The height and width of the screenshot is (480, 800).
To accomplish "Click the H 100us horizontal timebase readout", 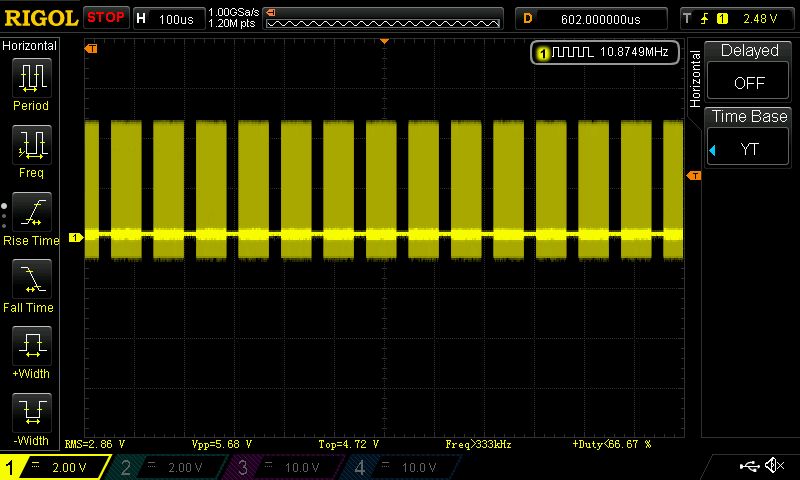I will point(169,19).
